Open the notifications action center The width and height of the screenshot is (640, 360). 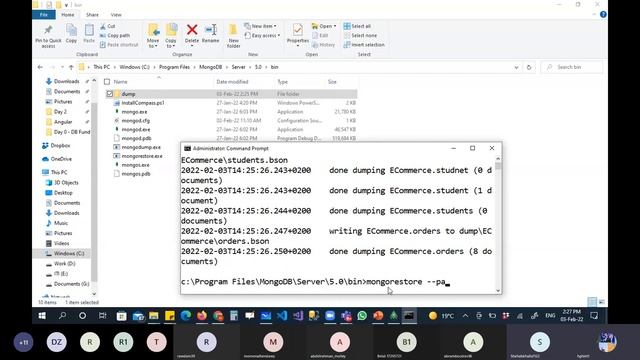[594, 316]
